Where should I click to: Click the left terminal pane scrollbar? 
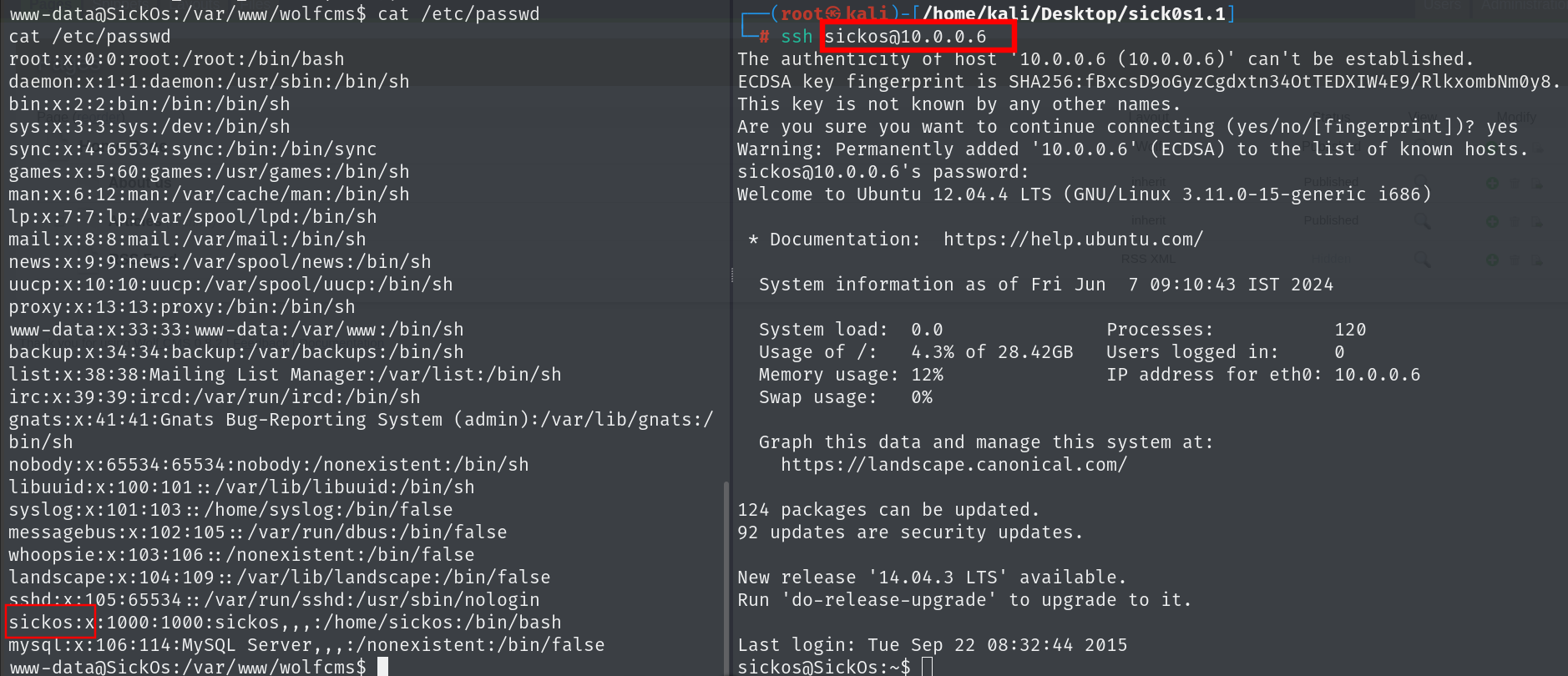(726, 576)
